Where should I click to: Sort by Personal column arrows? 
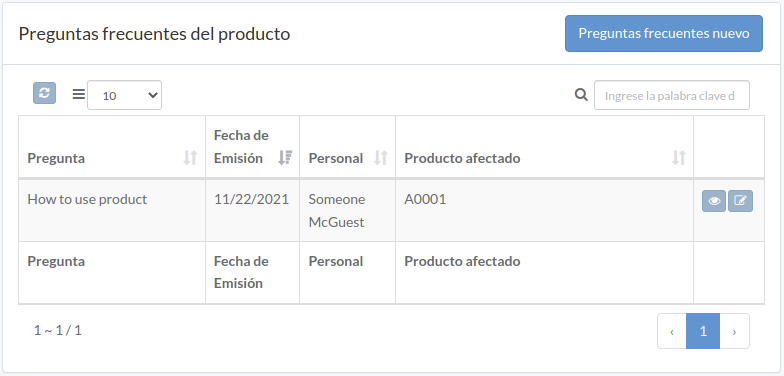[x=381, y=158]
